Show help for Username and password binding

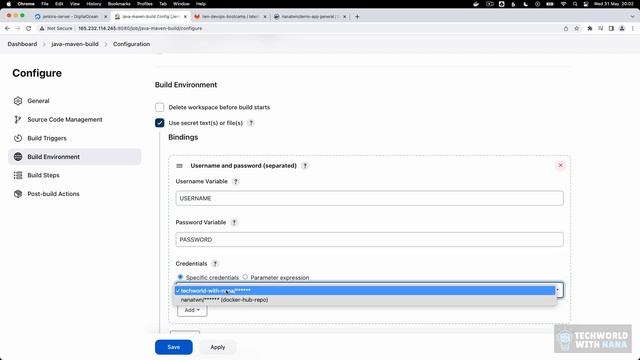tap(305, 166)
